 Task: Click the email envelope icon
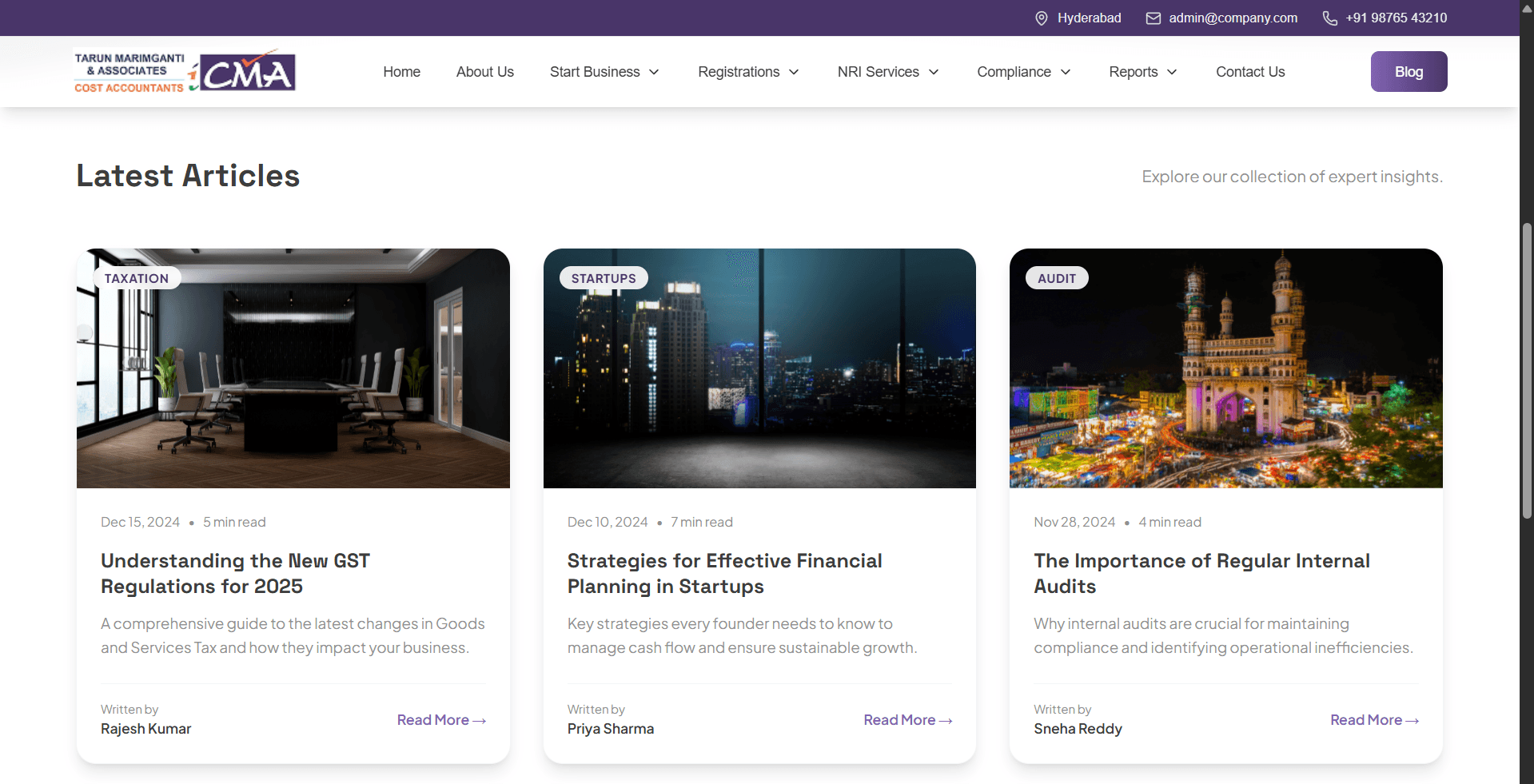click(x=1153, y=18)
